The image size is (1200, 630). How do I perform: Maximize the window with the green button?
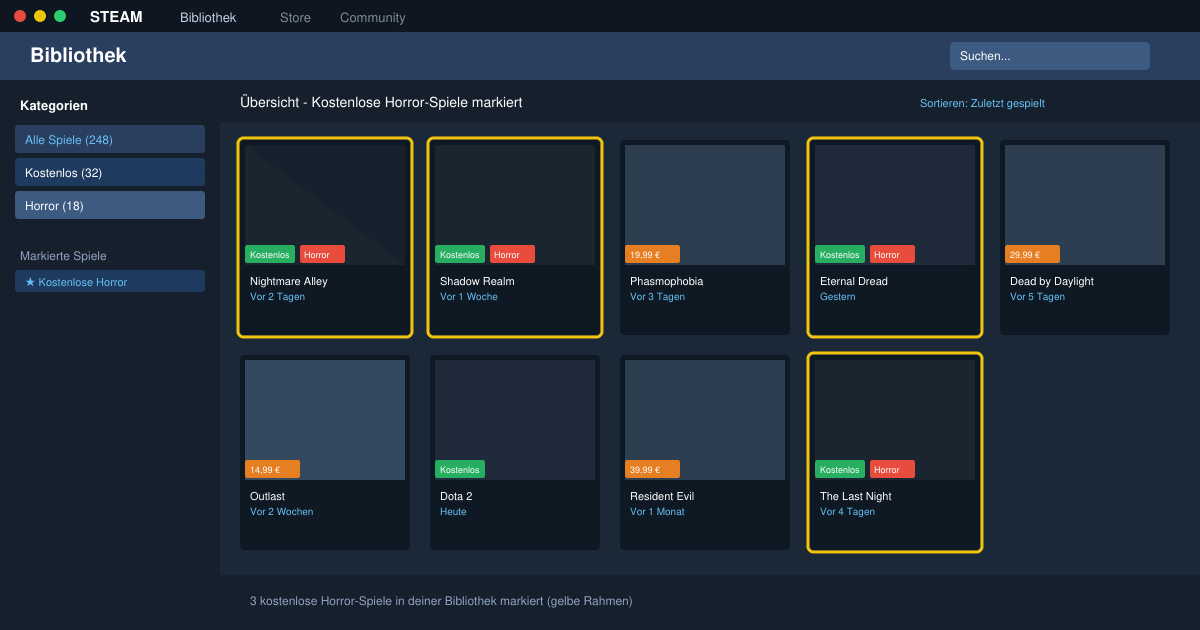tap(60, 16)
